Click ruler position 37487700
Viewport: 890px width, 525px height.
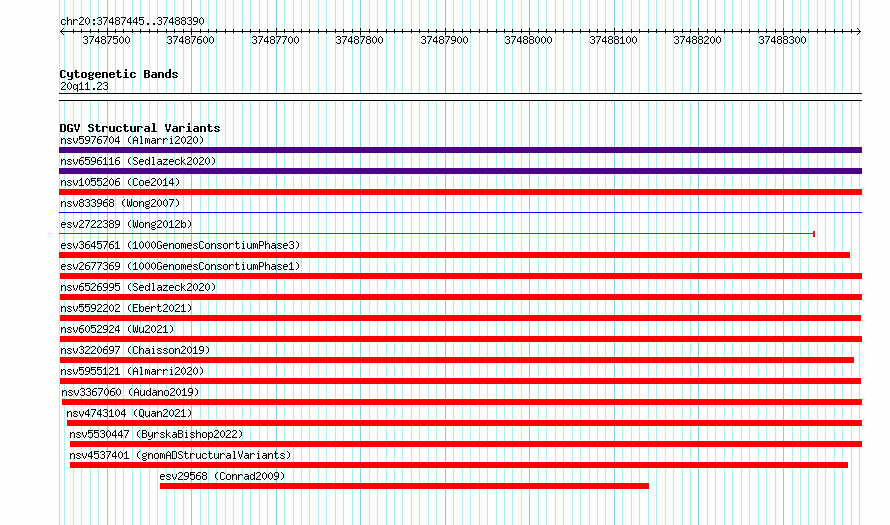[275, 40]
